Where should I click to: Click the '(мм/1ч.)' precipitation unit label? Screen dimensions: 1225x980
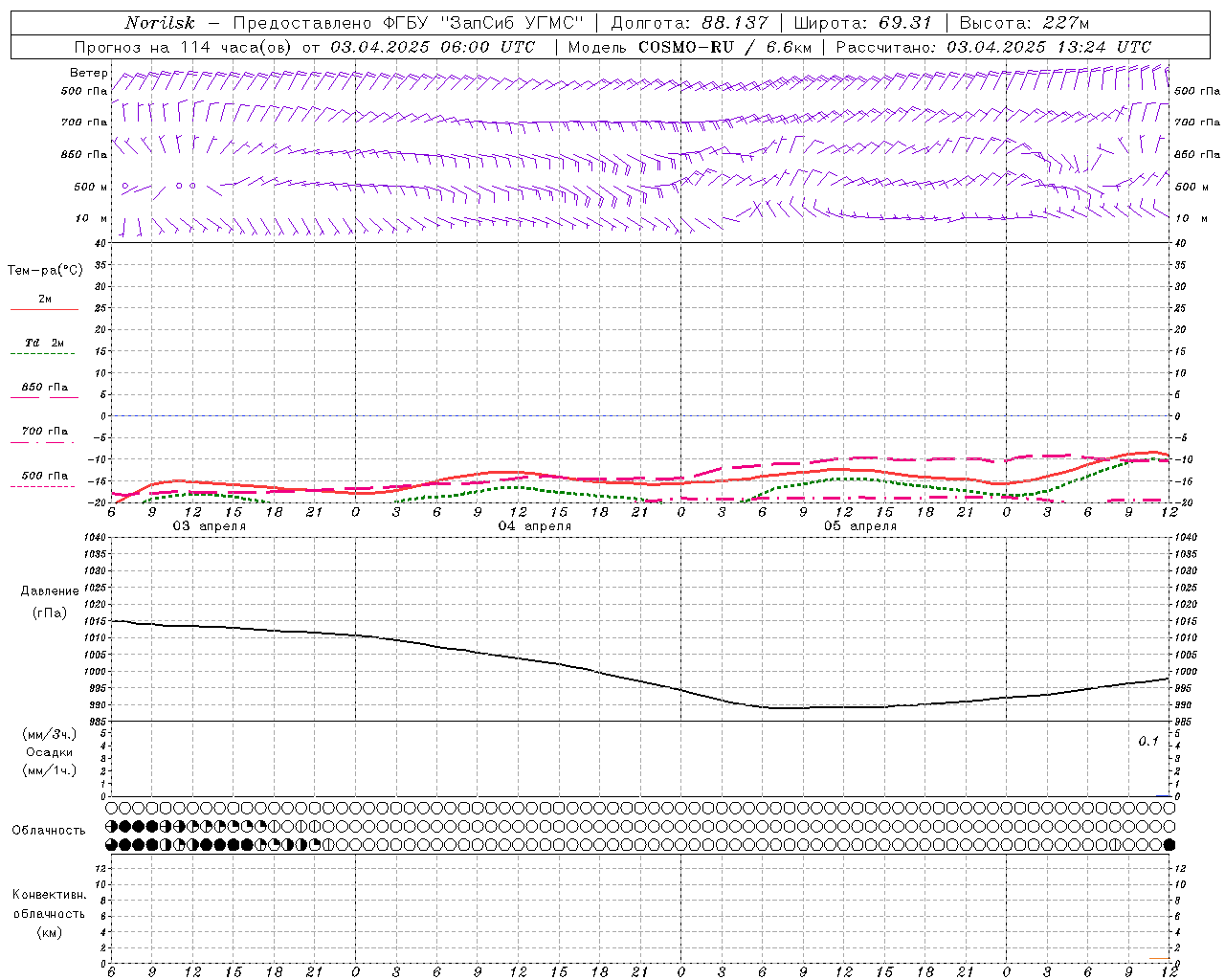(50, 770)
